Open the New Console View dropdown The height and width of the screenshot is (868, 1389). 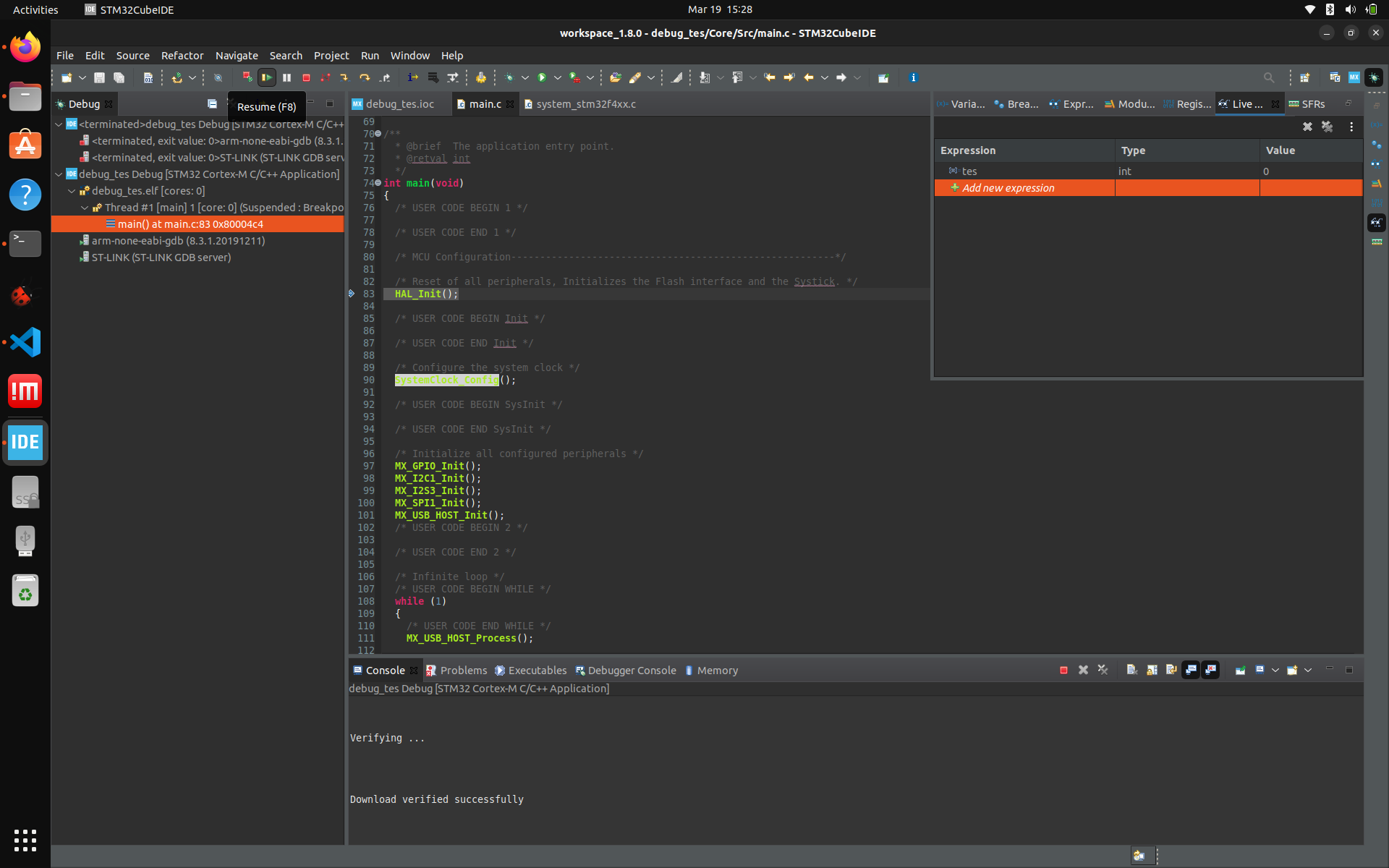tap(1308, 671)
